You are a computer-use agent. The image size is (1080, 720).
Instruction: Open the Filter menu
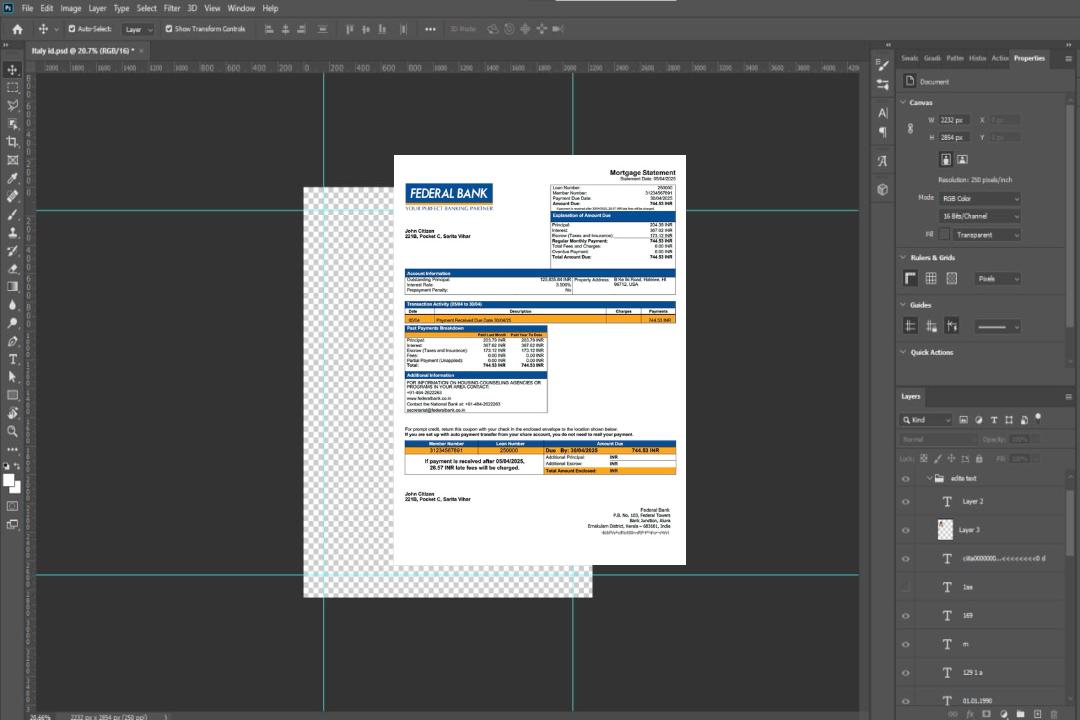click(172, 8)
